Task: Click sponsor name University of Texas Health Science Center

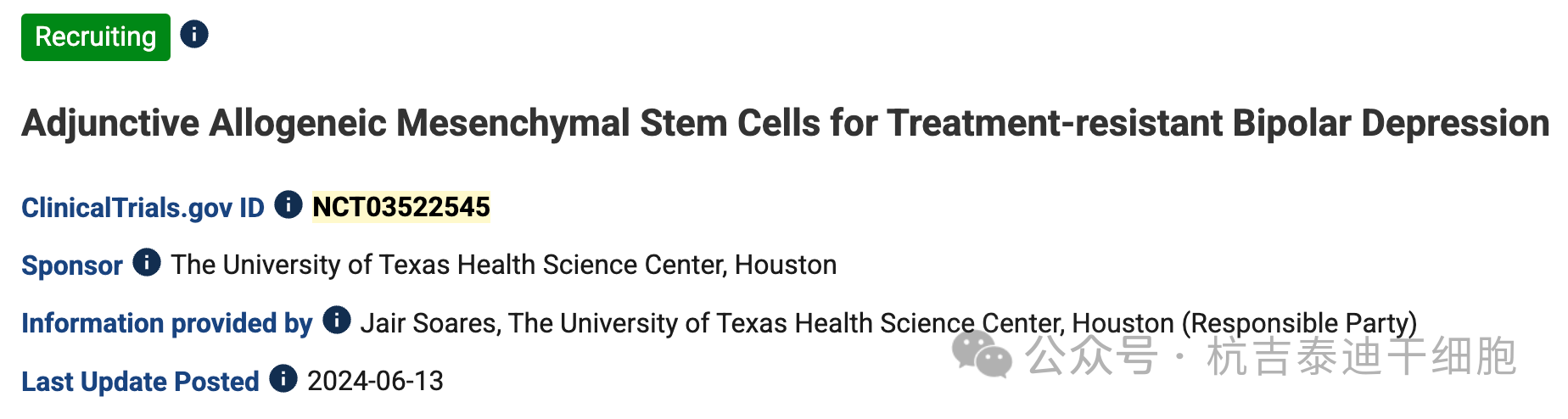Action: coord(503,265)
